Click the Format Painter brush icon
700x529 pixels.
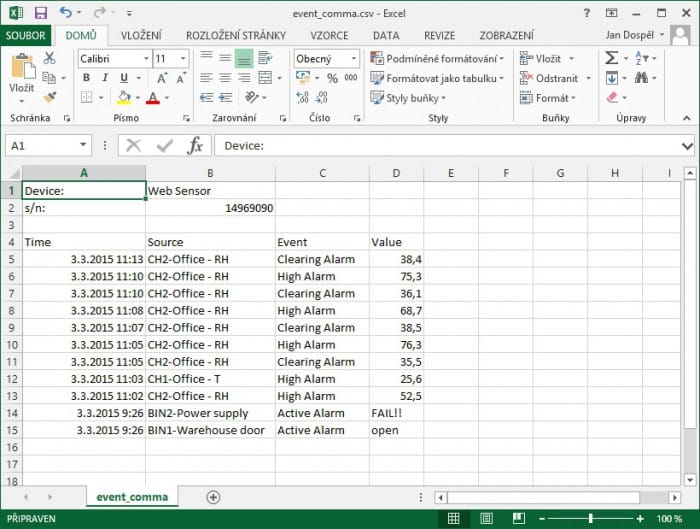tap(50, 98)
